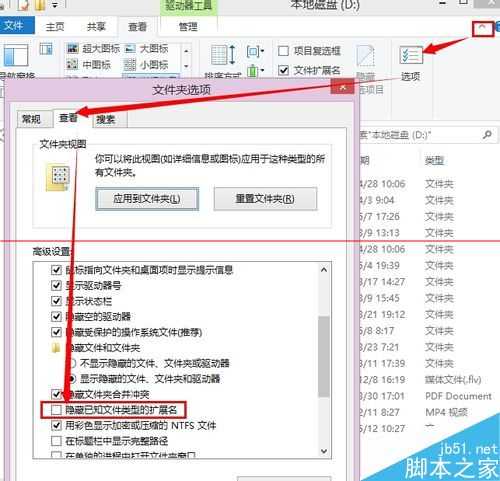
Task: Click the navigation pane icon in ribbon
Action: pos(15,55)
